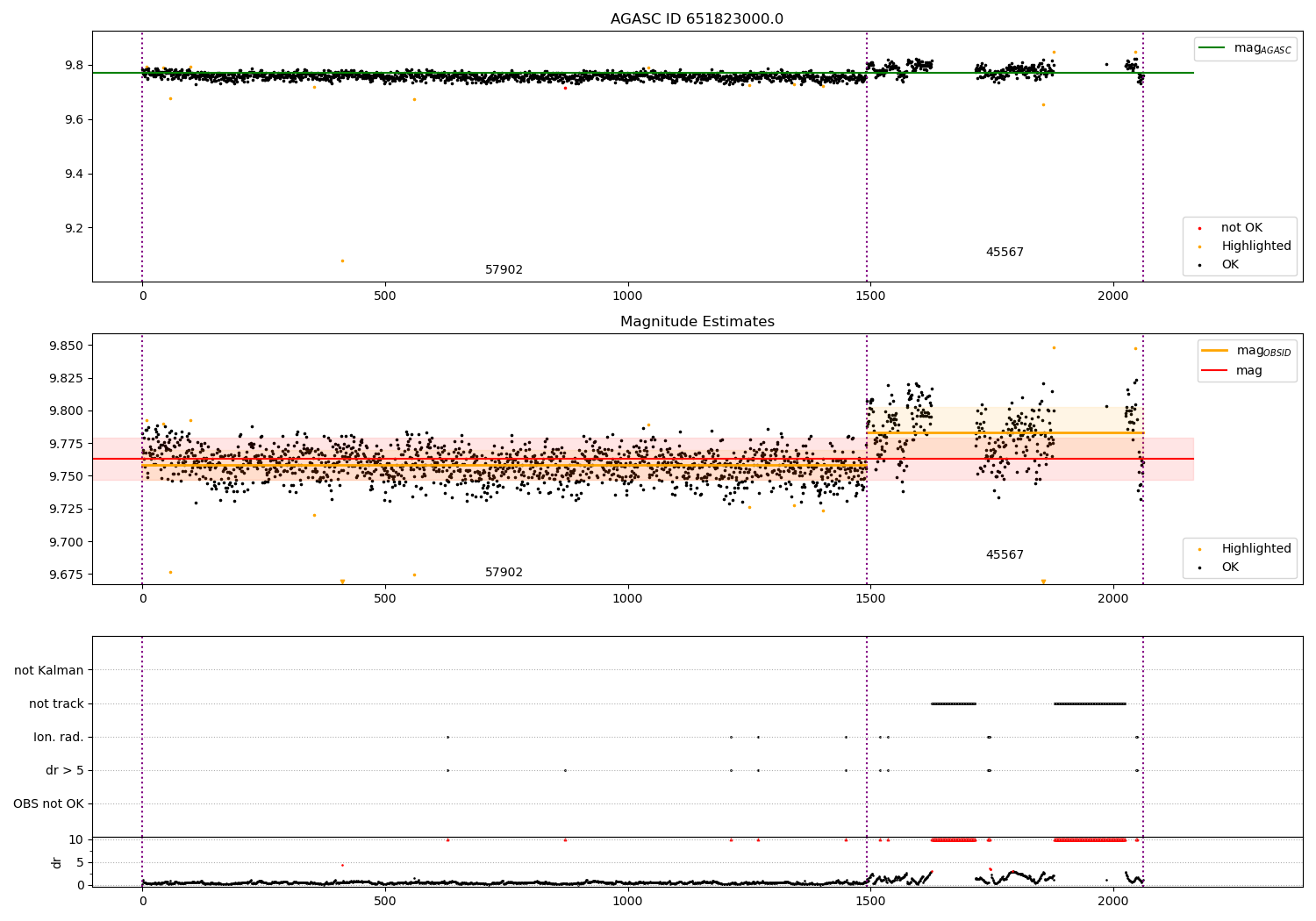Viewport: 1316px width, 921px height.
Task: Click obsid label '45567' in the top plot
Action: [1005, 253]
